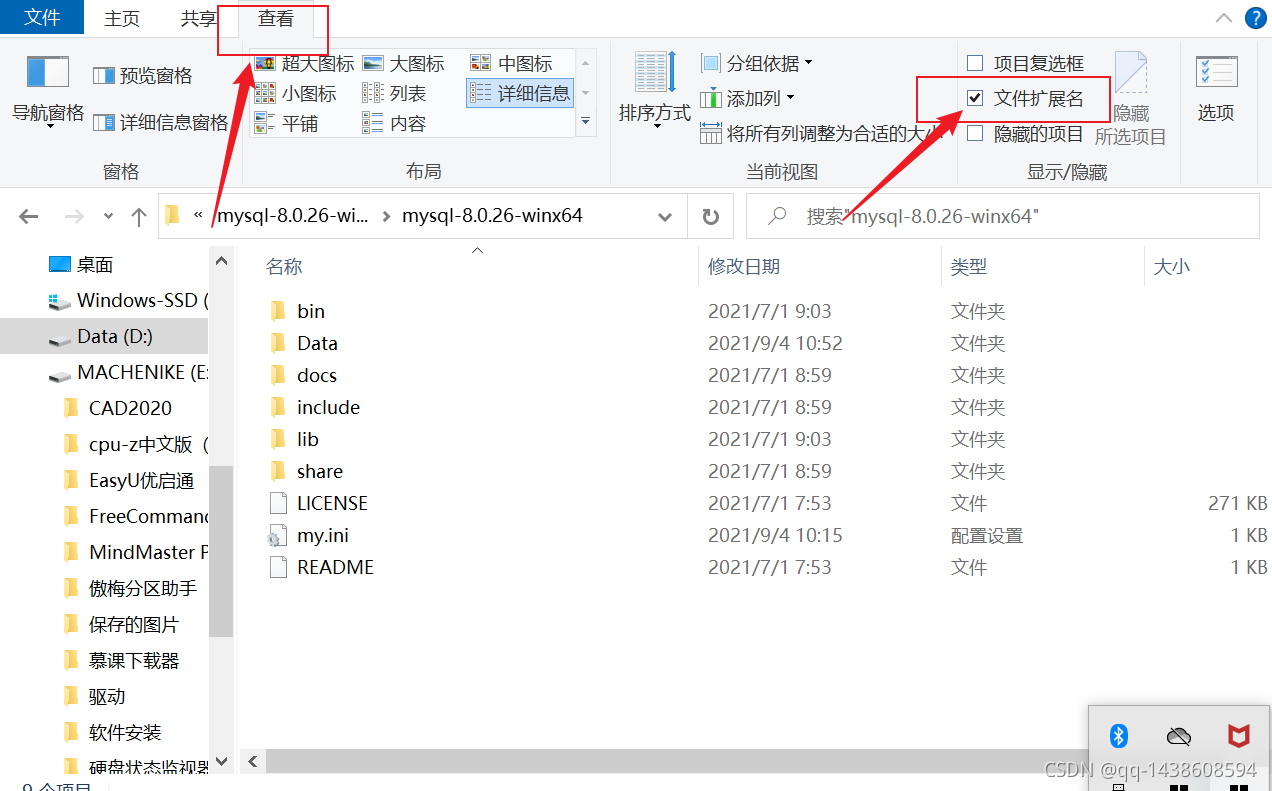
Task: Select Large icons (大图标) layout
Action: coord(404,63)
